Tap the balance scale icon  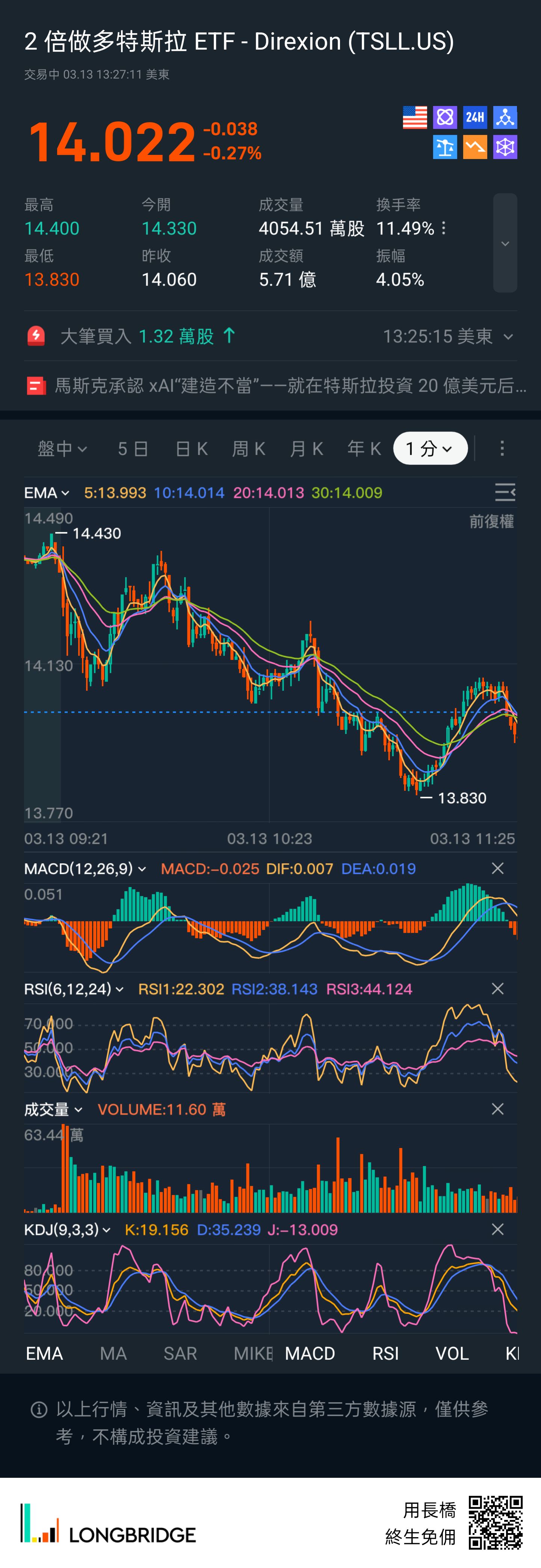[x=445, y=147]
